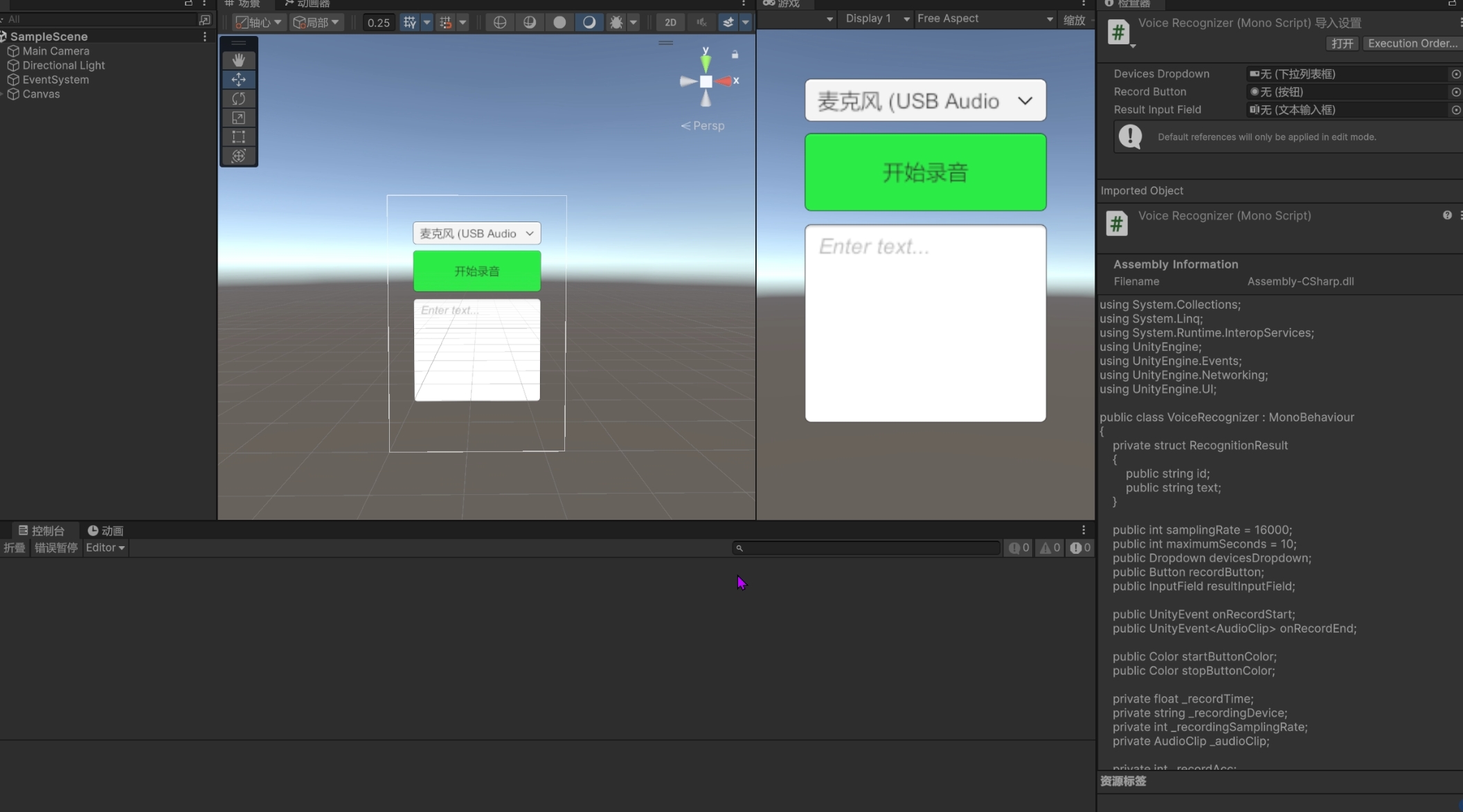1463x812 pixels.
Task: Select the Rotate tool
Action: click(238, 99)
